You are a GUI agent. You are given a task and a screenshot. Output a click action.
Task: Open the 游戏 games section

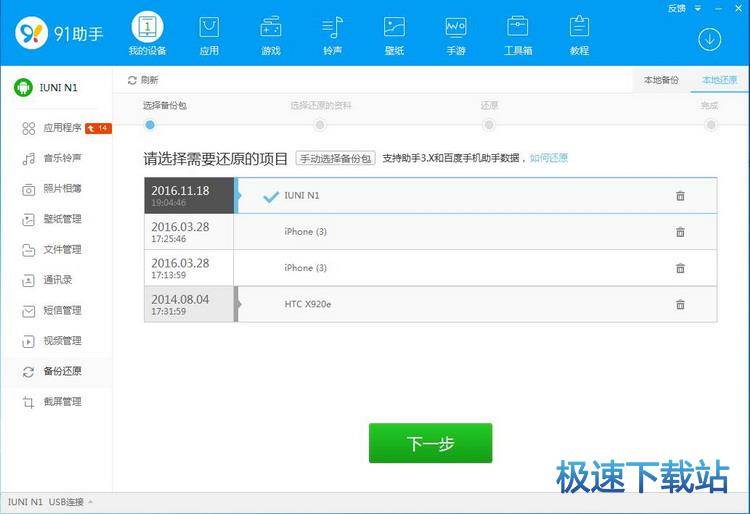click(271, 36)
